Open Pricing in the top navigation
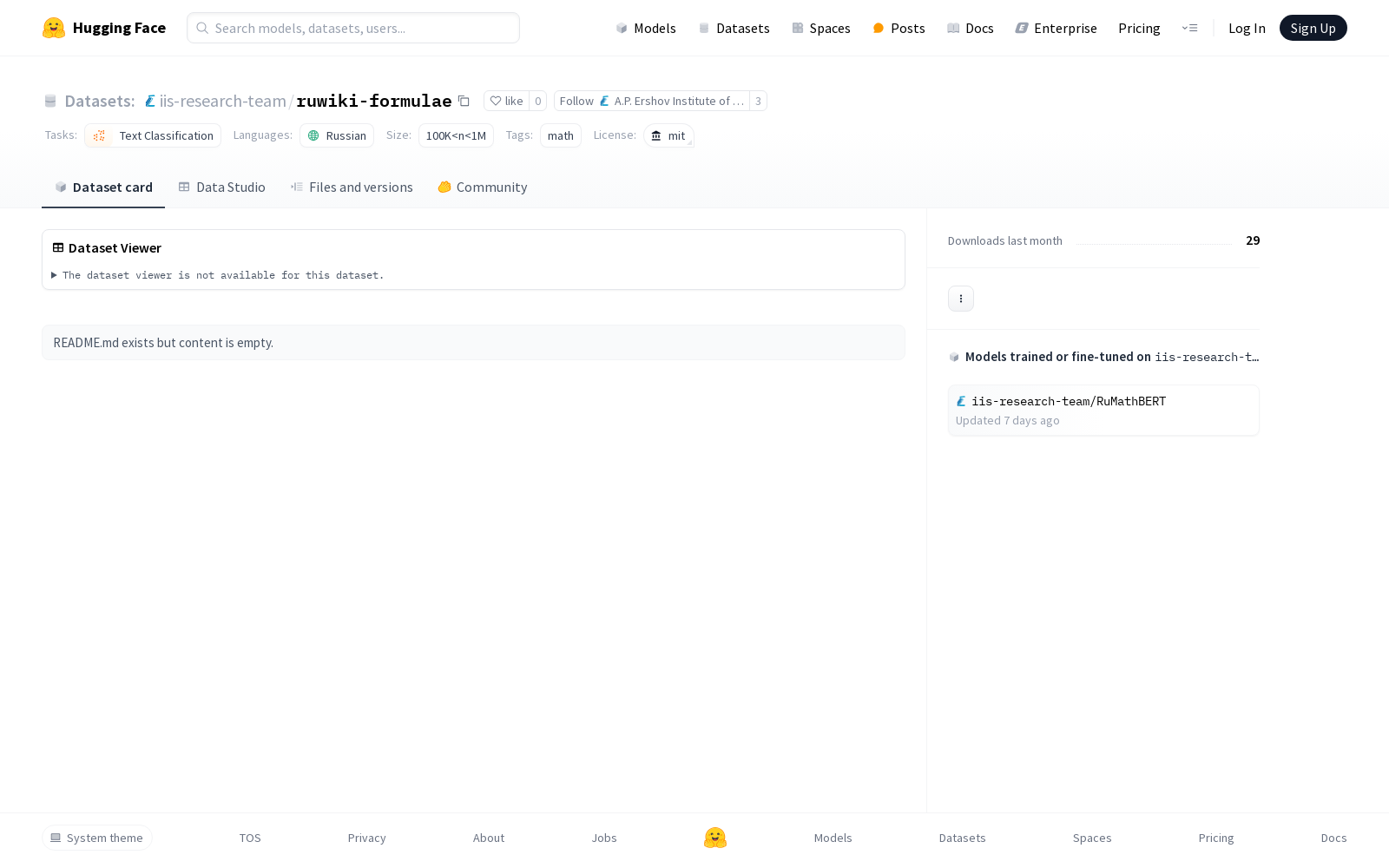The image size is (1389, 868). point(1139,28)
